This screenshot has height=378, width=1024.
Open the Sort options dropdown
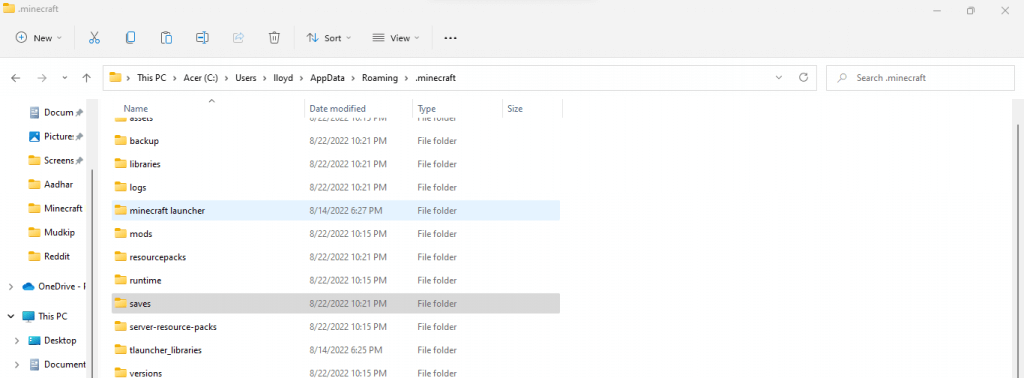coord(329,38)
